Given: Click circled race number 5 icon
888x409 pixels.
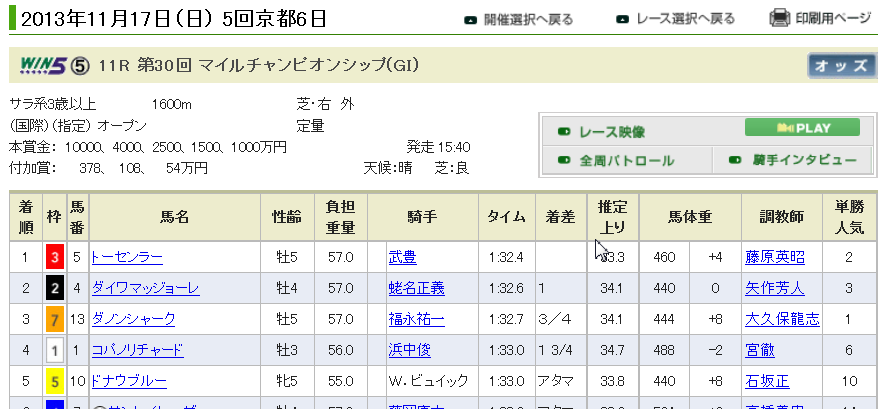Looking at the screenshot, I should coord(80,67).
